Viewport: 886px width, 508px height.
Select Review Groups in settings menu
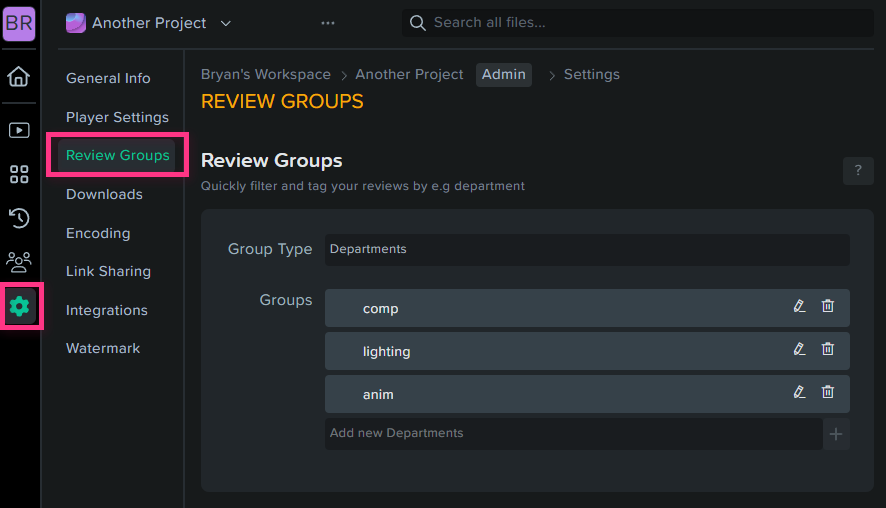117,155
